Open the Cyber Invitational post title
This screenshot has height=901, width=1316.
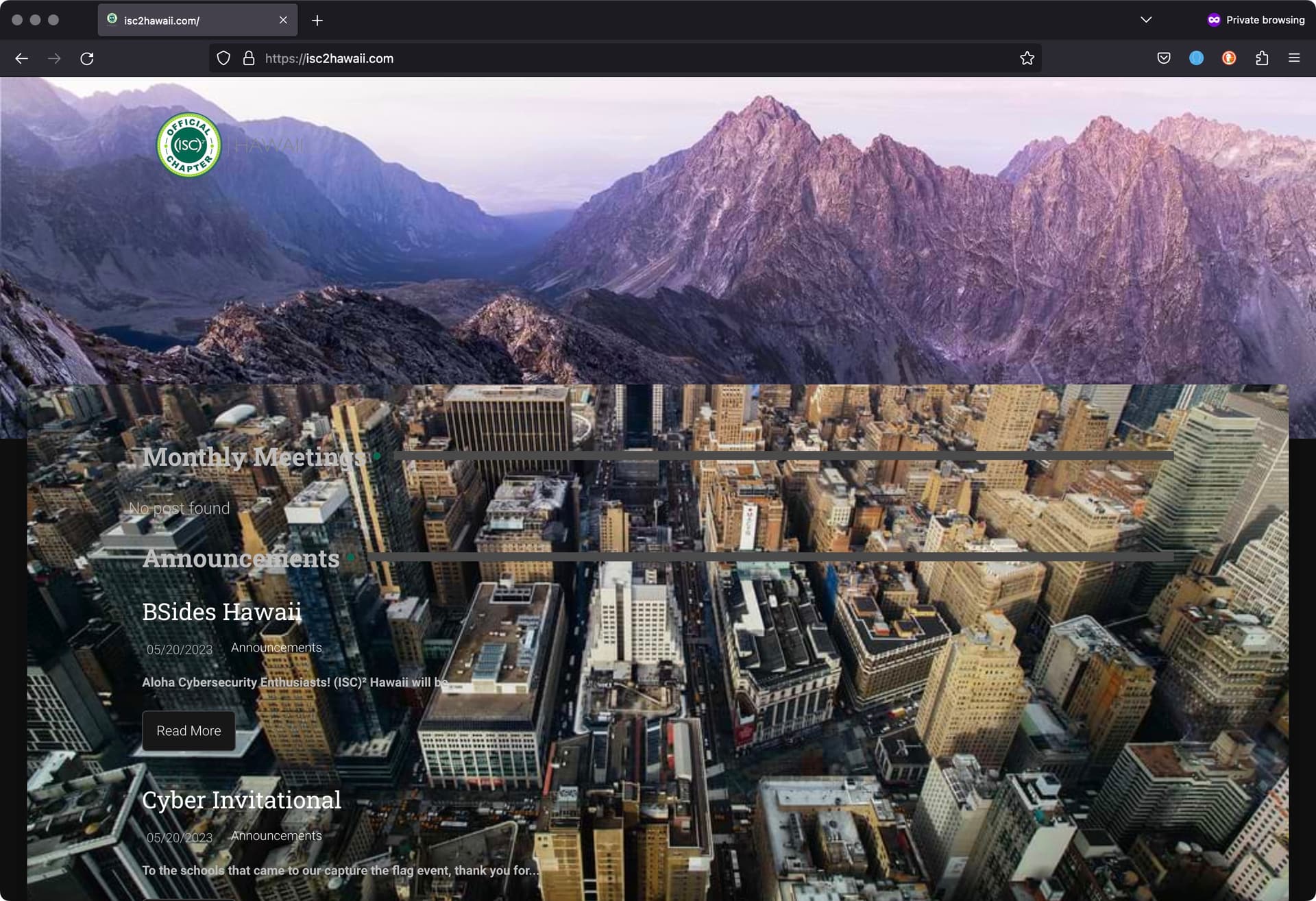(x=241, y=800)
